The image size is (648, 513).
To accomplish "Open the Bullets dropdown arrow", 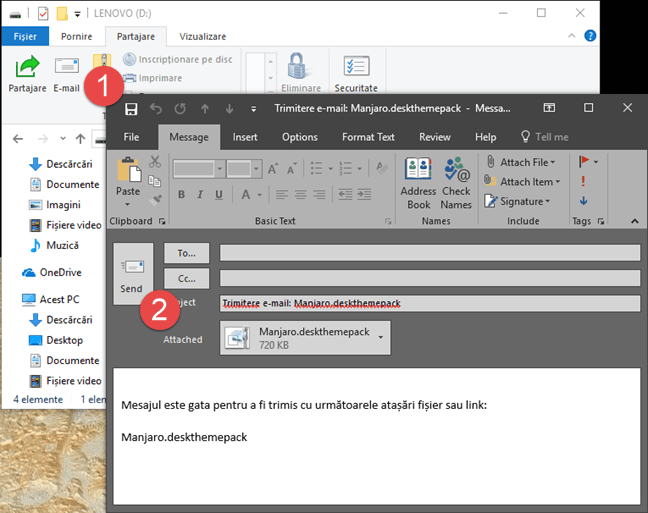I will click(330, 169).
